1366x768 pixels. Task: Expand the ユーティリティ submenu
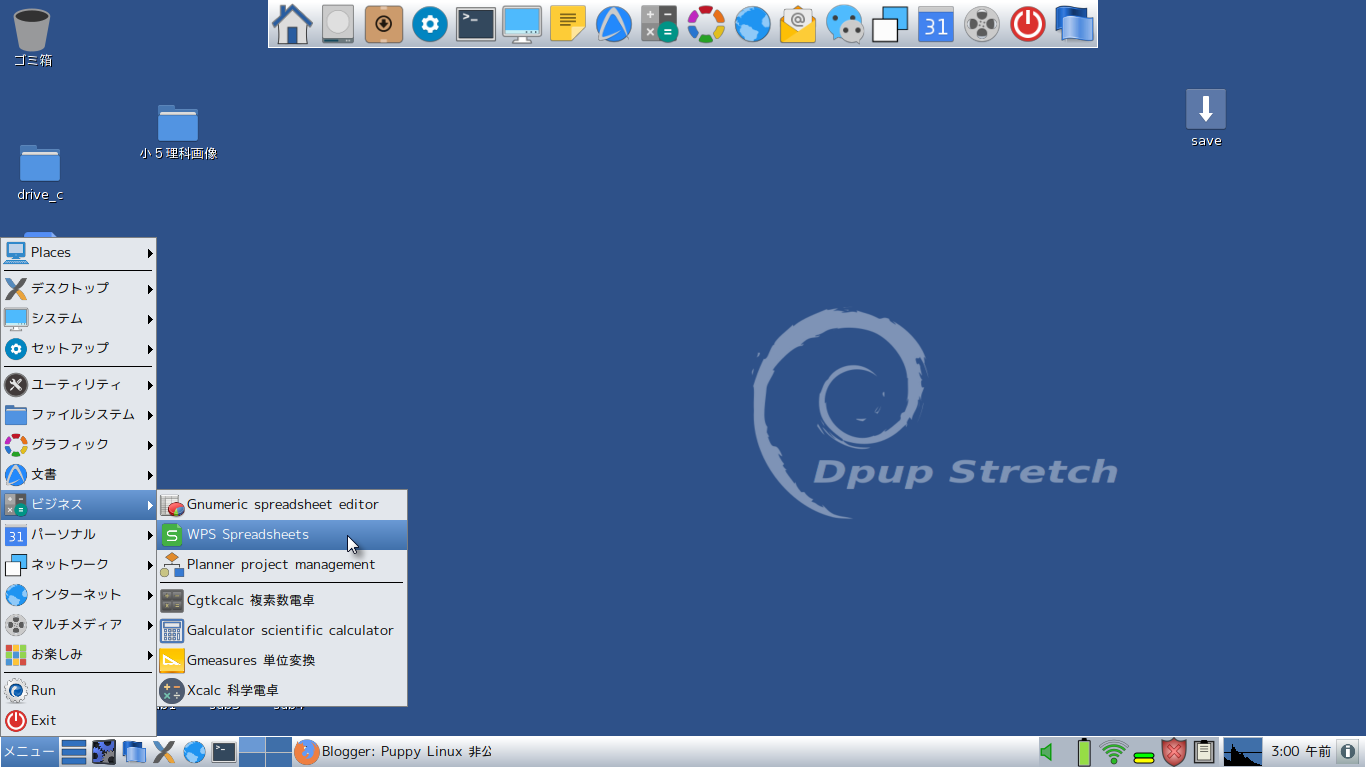point(78,385)
